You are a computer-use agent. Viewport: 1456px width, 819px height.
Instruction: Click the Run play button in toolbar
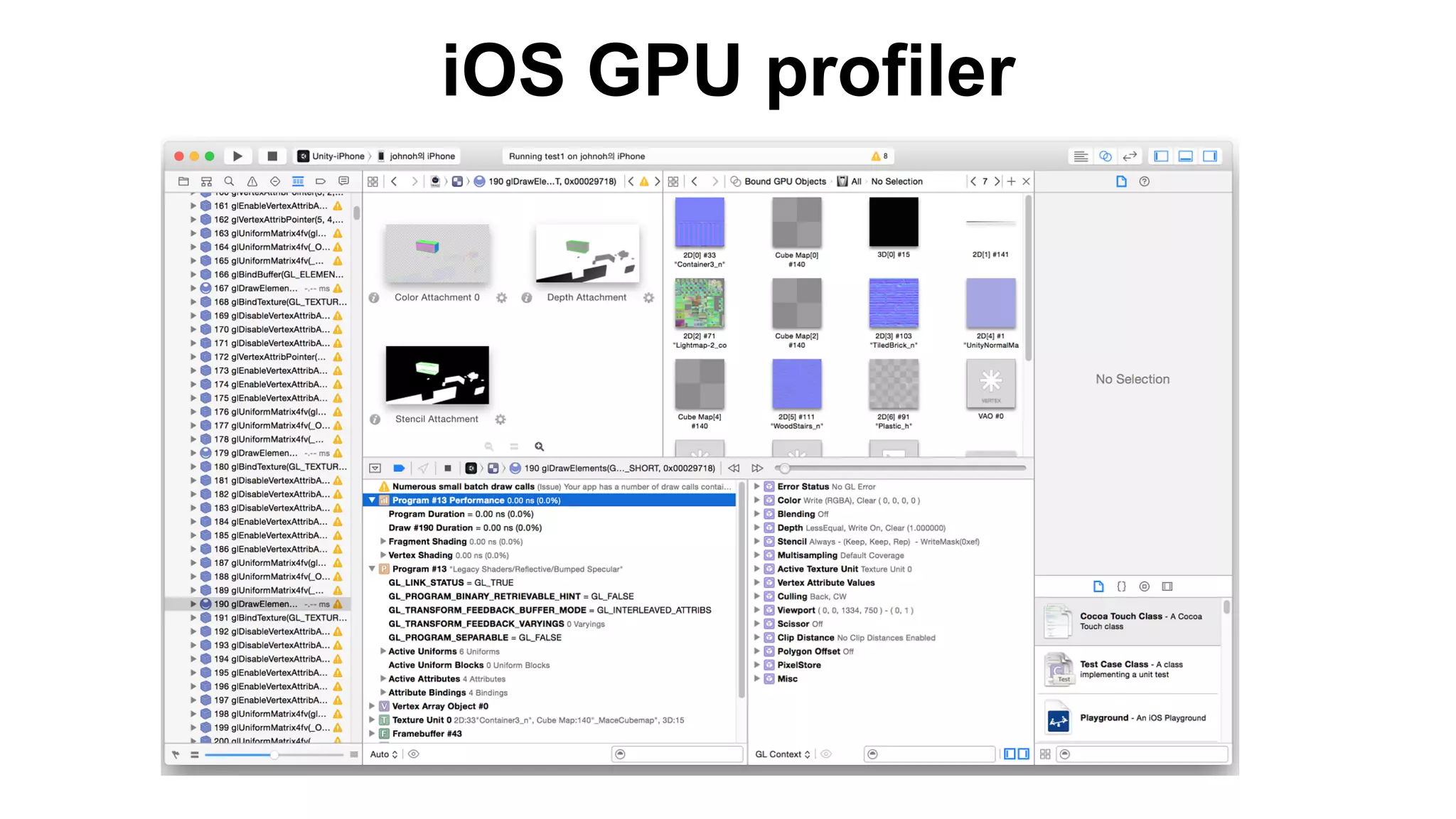tap(237, 156)
